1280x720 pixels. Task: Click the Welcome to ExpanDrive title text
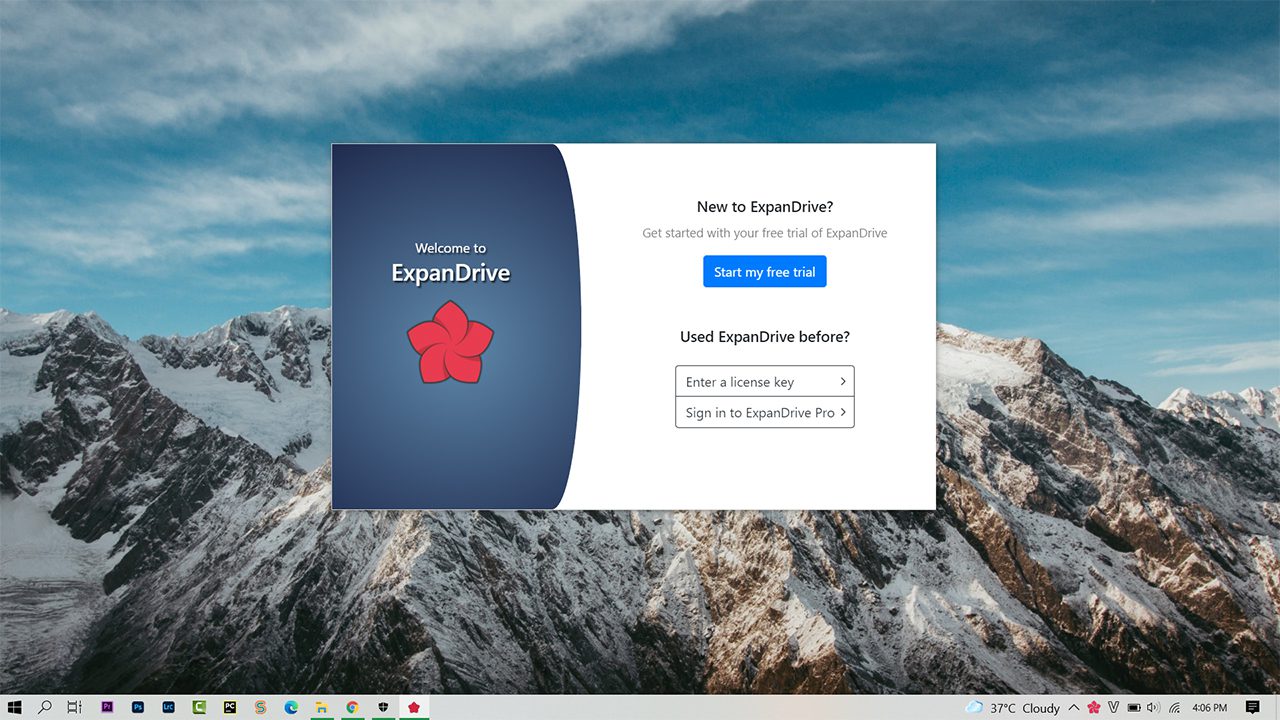pyautogui.click(x=450, y=263)
